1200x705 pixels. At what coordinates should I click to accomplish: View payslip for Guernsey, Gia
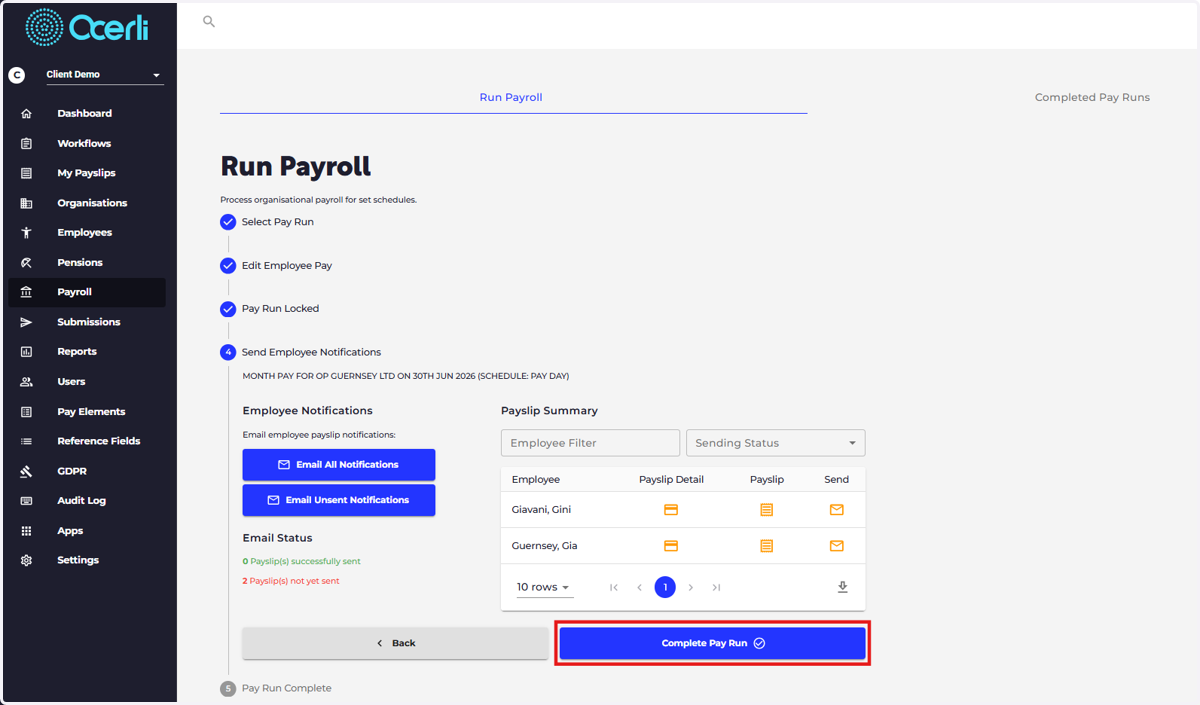click(x=767, y=546)
